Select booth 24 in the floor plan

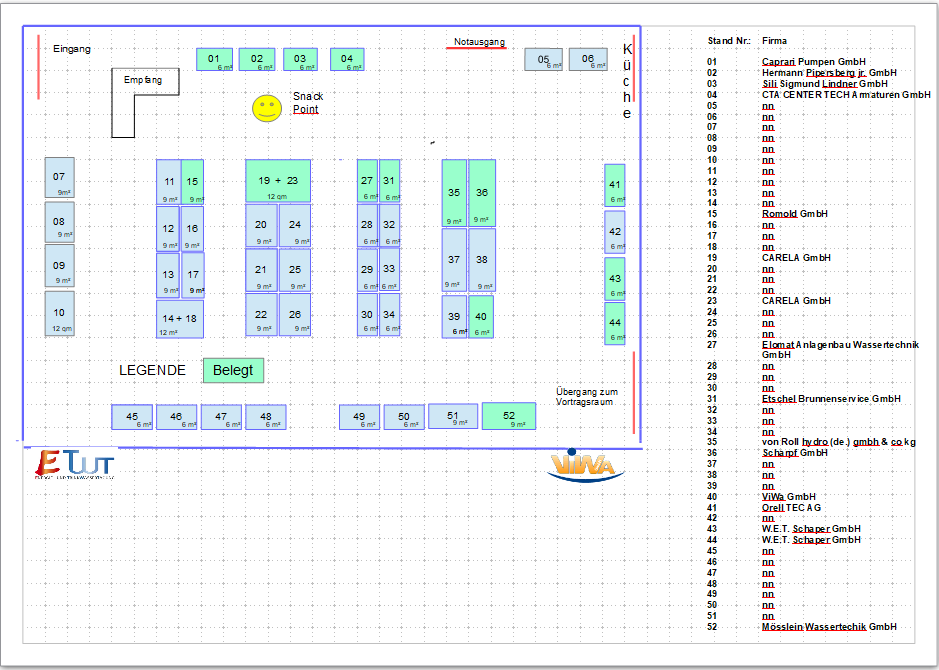tap(295, 226)
